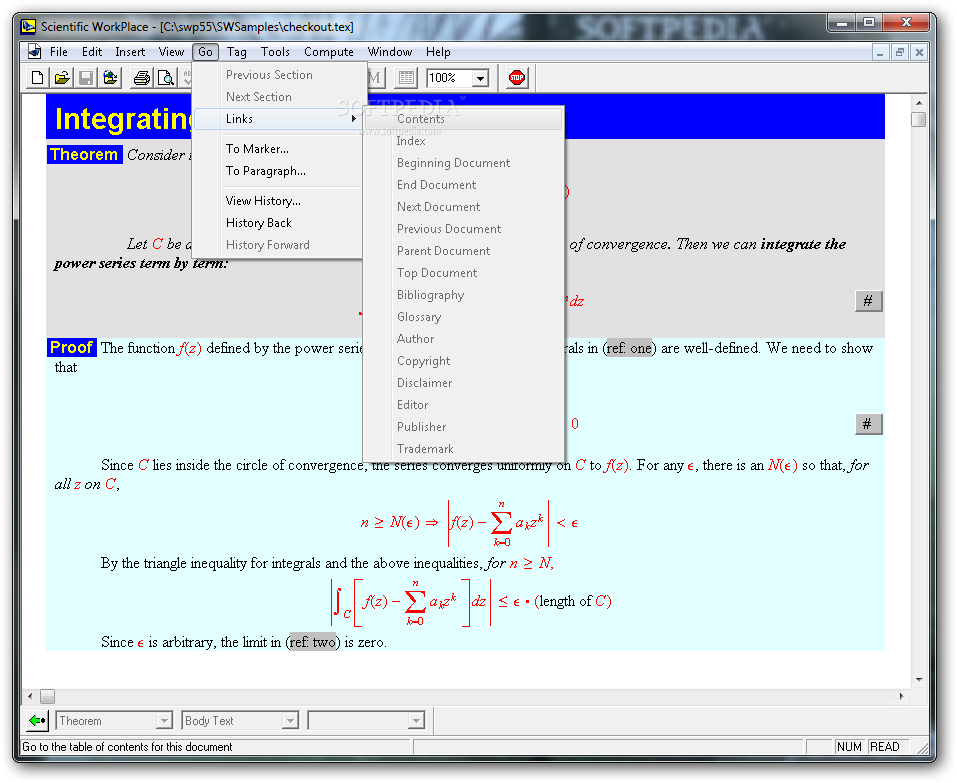Select View History... menu entry

pos(279,200)
